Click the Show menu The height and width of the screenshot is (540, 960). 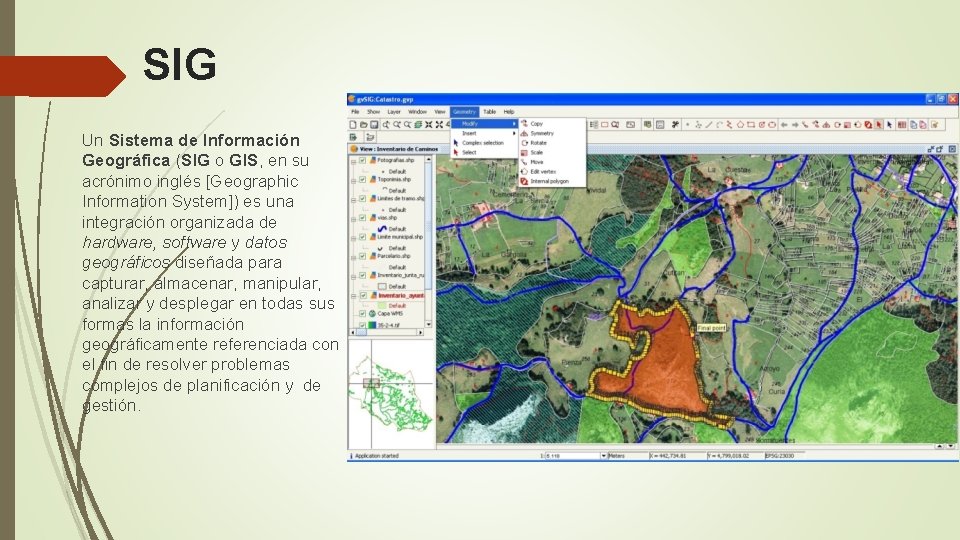[x=373, y=112]
